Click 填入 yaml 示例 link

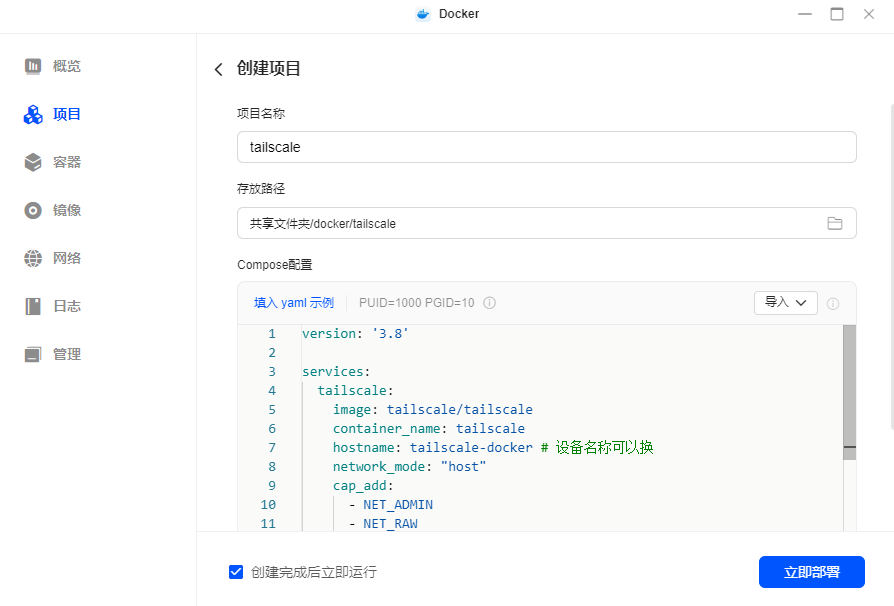(x=293, y=302)
